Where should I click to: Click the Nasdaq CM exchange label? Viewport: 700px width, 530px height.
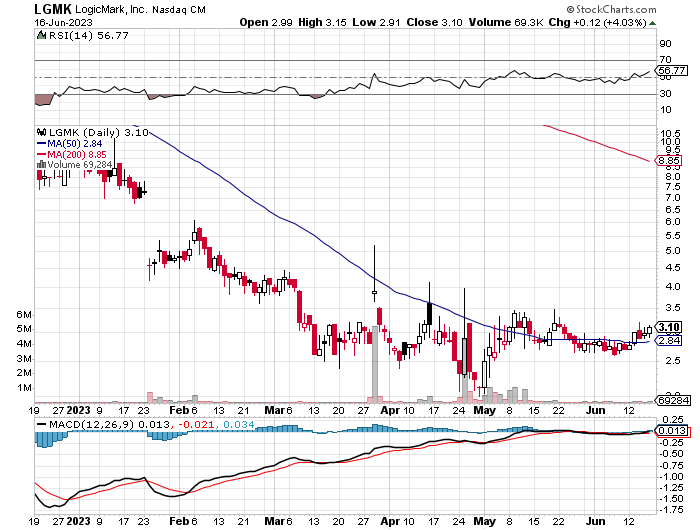tap(179, 9)
